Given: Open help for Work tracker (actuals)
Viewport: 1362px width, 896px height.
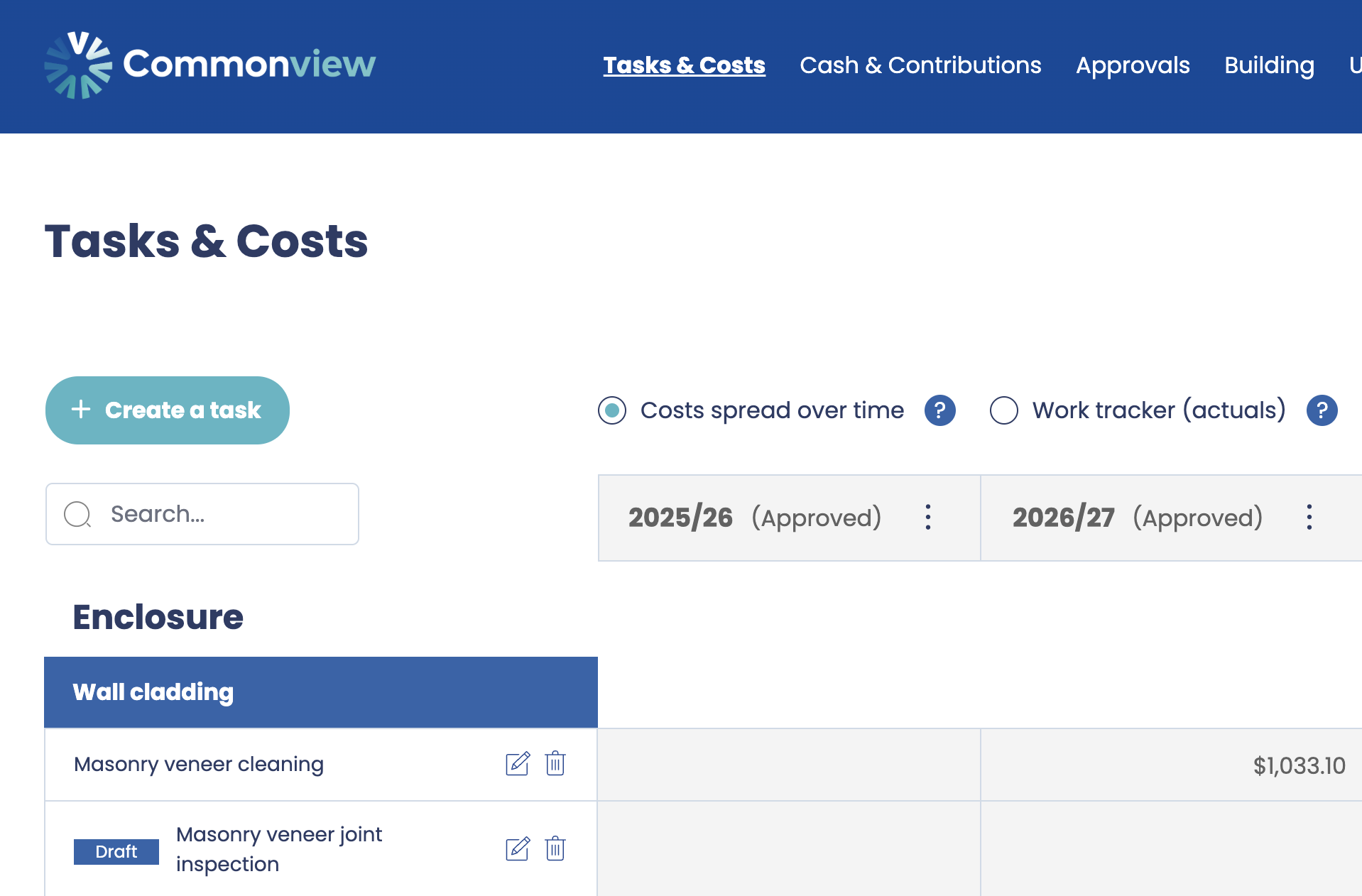Looking at the screenshot, I should point(1322,410).
